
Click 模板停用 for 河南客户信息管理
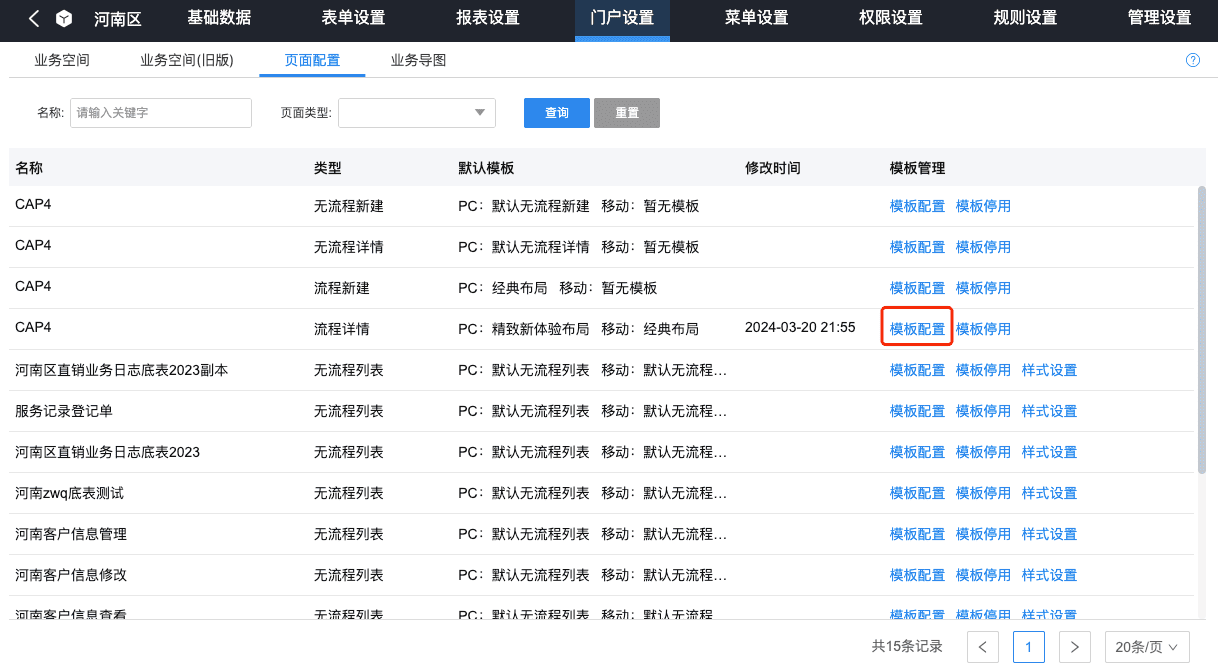tap(983, 534)
